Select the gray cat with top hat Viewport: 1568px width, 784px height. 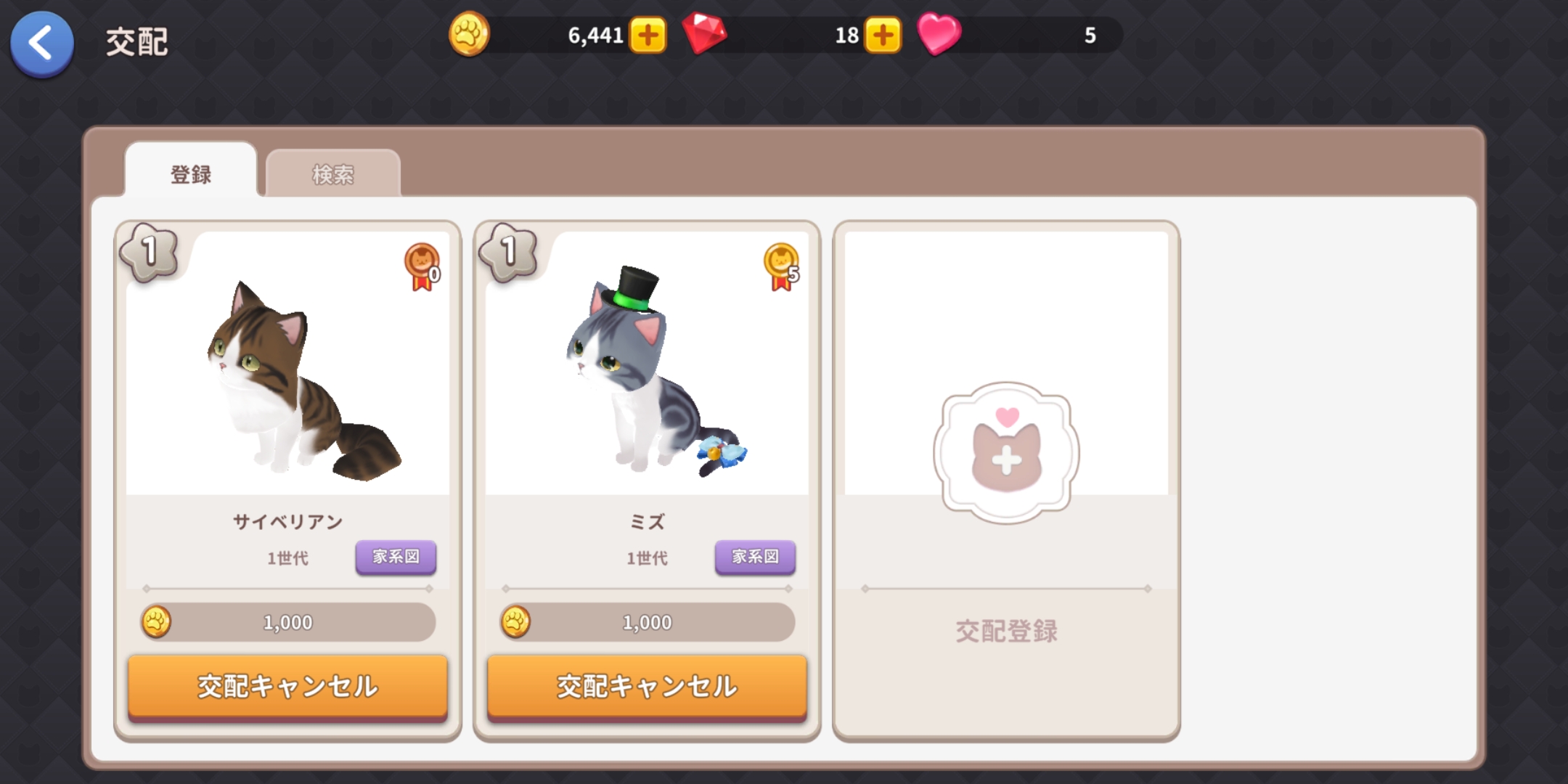pyautogui.click(x=653, y=372)
